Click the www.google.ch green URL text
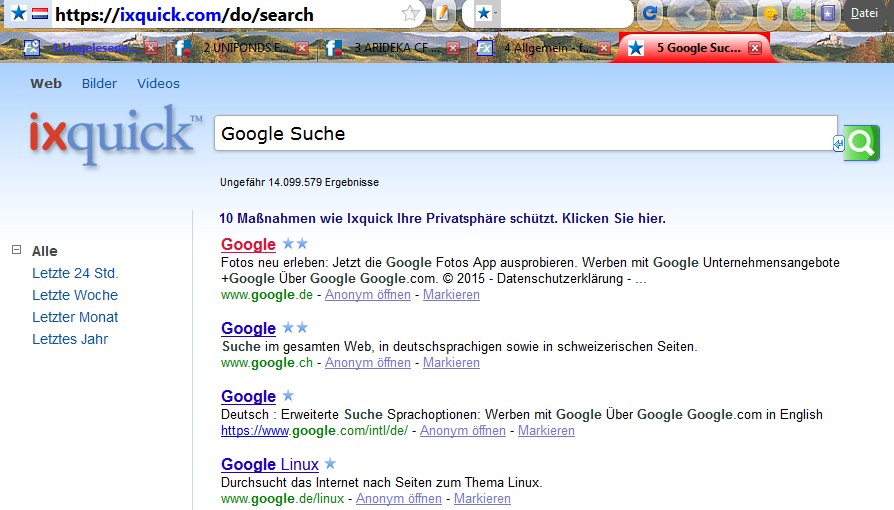 click(x=267, y=362)
